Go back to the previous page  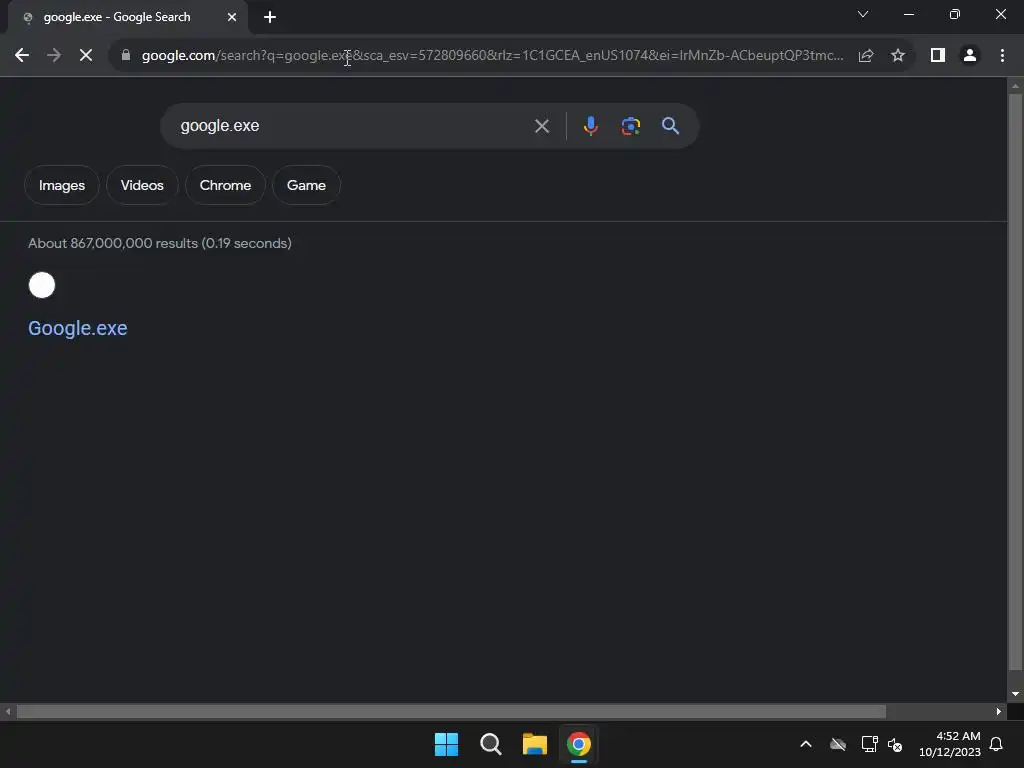22,56
